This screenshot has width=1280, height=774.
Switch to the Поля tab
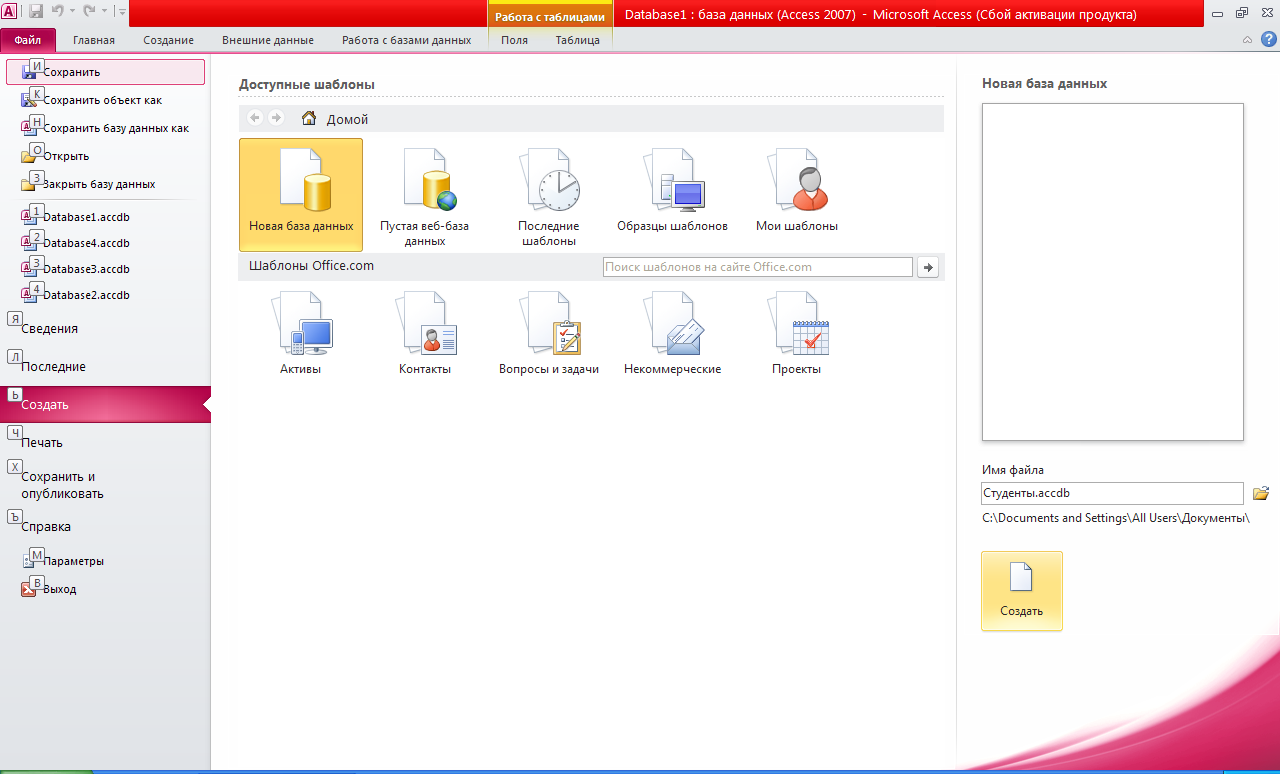point(515,40)
